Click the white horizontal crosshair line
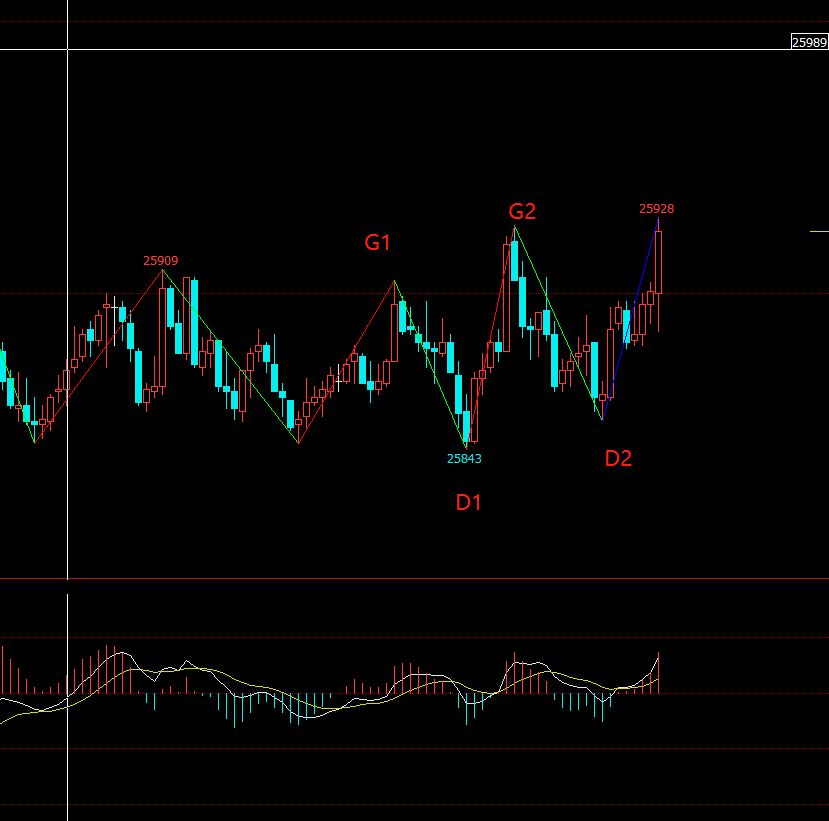Viewport: 829px width, 821px height. click(x=400, y=49)
